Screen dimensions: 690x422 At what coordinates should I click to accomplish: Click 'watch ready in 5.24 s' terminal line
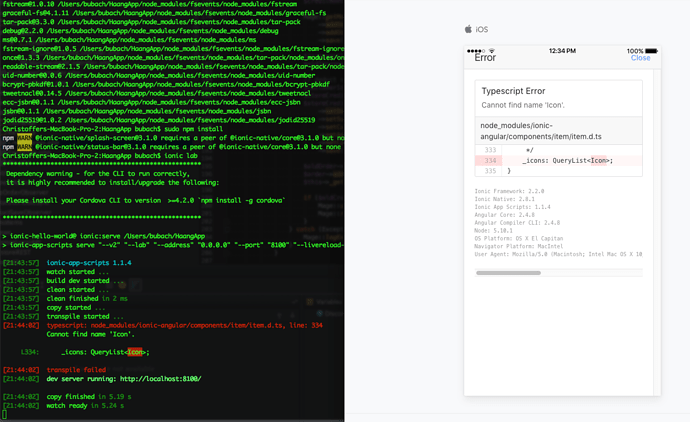click(85, 406)
